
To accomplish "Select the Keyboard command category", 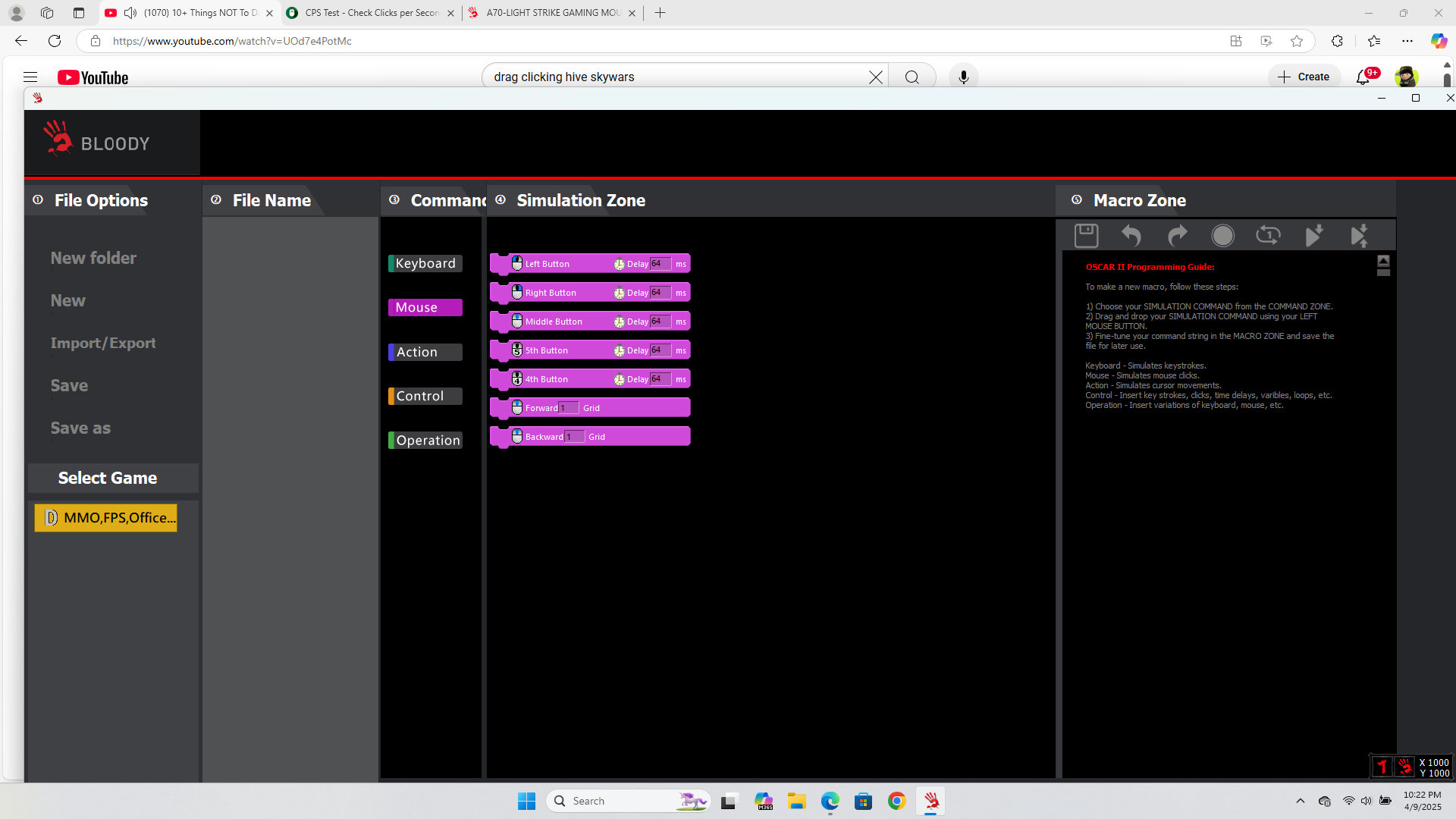I will [x=425, y=263].
